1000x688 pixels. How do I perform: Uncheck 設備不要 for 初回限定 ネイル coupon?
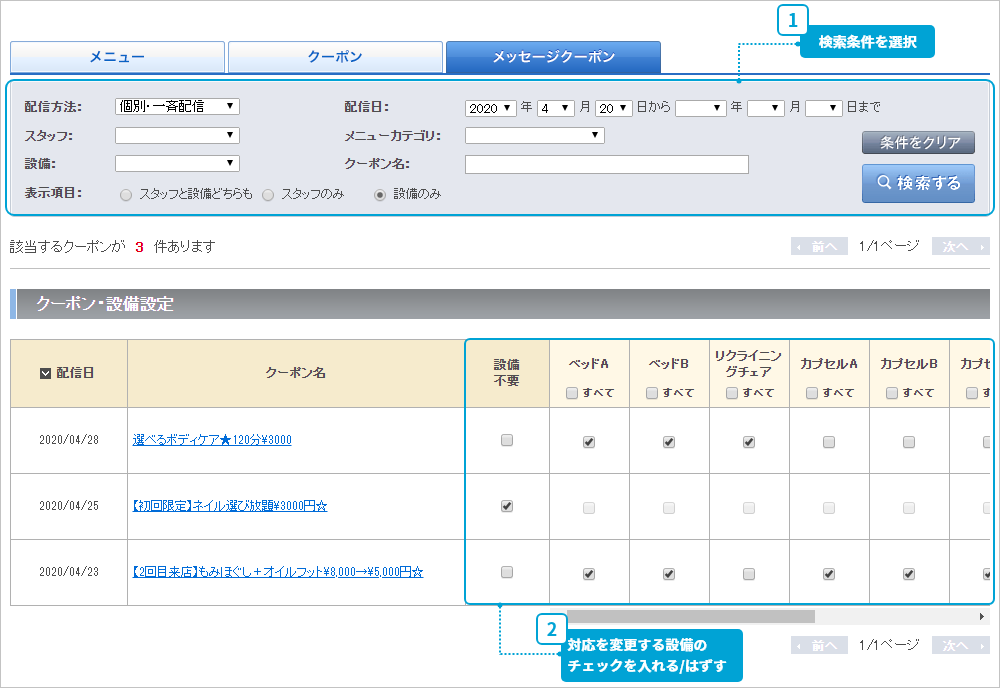[x=507, y=506]
